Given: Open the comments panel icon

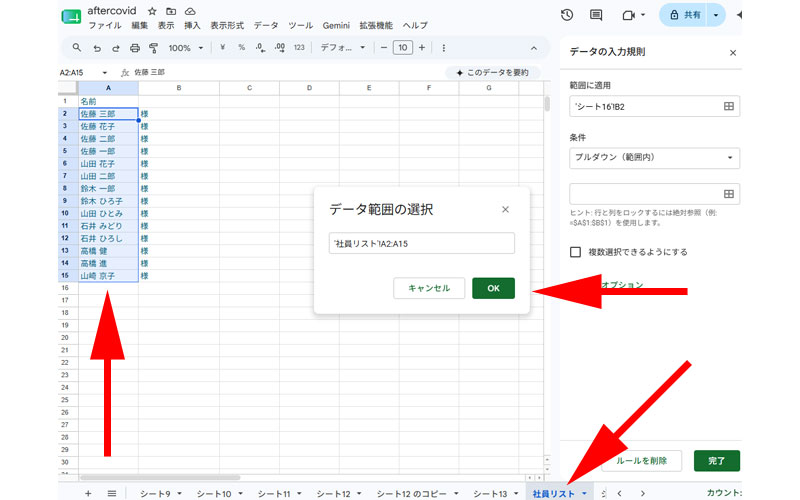Looking at the screenshot, I should [x=596, y=15].
